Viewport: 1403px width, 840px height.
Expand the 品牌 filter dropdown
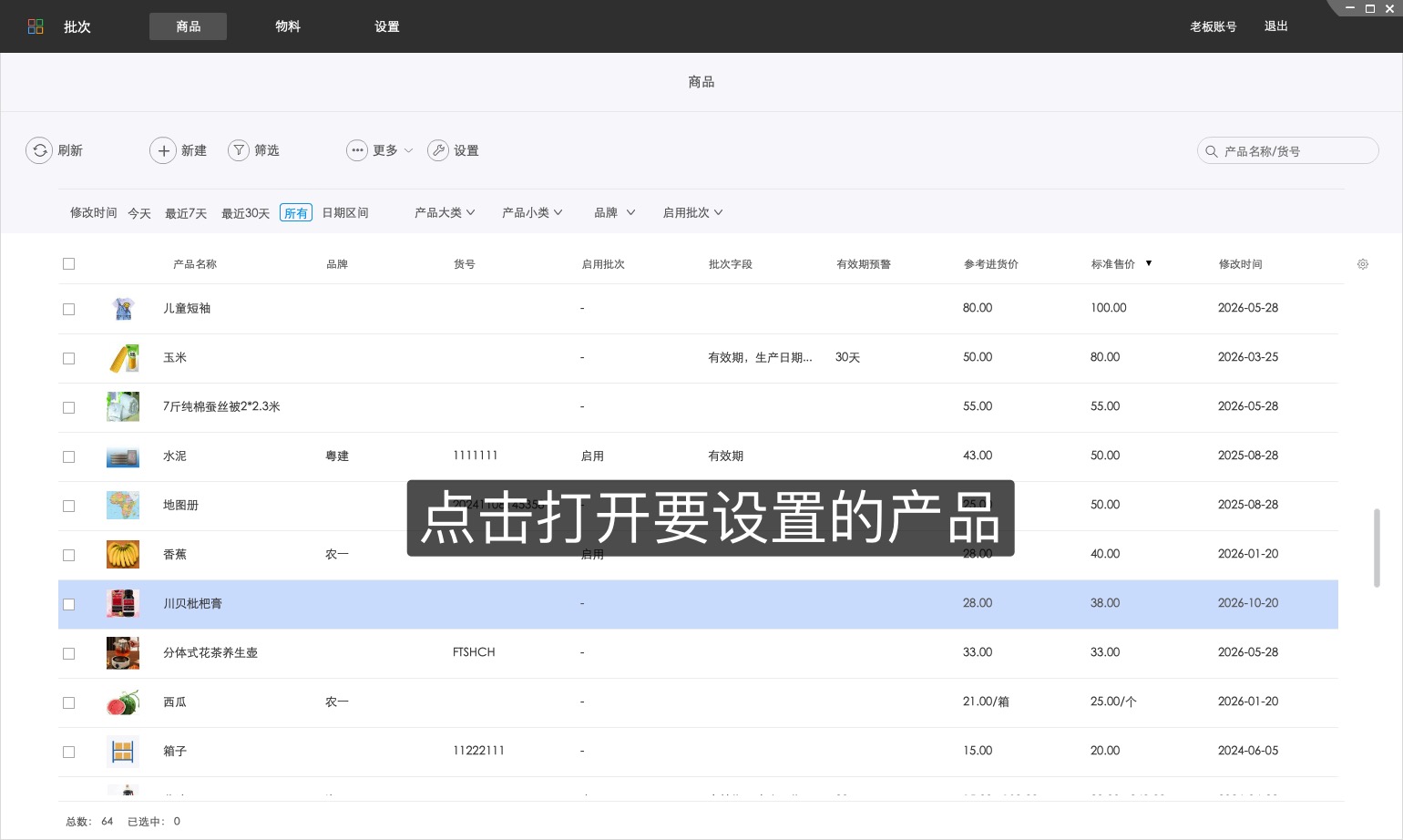[x=614, y=212]
